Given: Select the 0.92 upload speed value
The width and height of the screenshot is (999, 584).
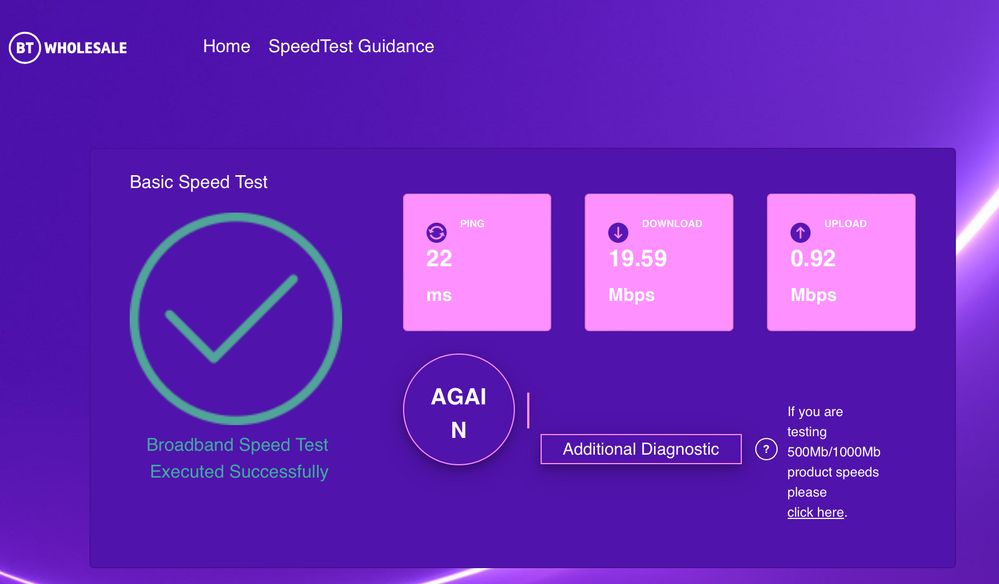Looking at the screenshot, I should 813,259.
